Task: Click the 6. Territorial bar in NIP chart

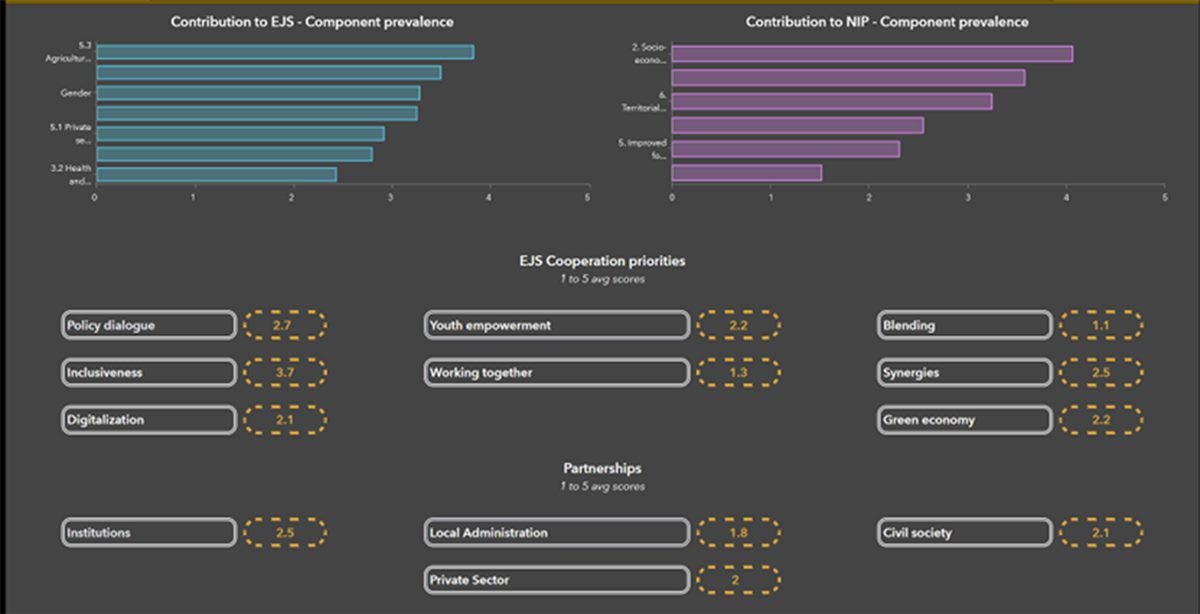Action: coord(832,101)
